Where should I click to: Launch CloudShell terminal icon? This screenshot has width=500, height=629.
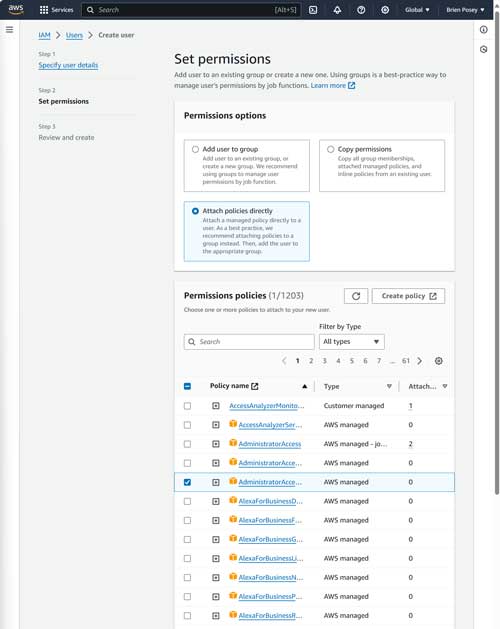[313, 10]
